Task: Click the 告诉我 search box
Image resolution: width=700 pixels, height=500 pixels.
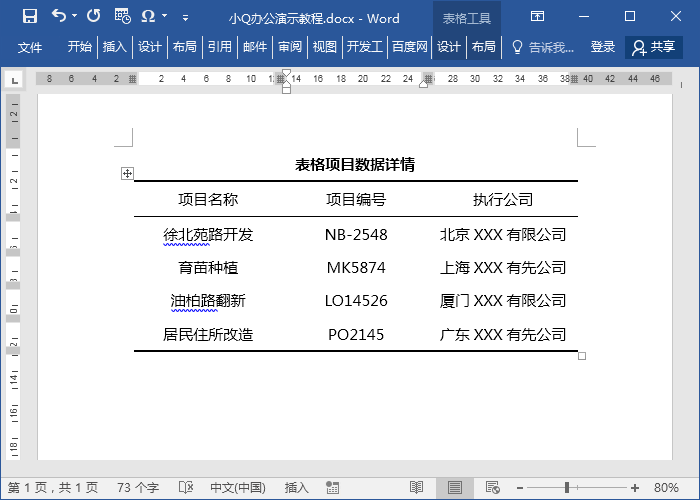Action: point(551,47)
